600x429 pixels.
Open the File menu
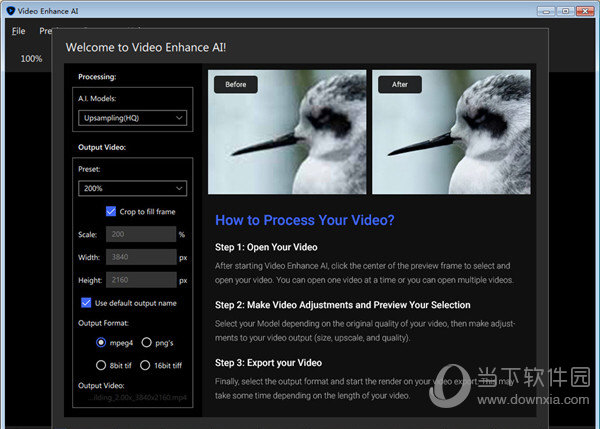[x=18, y=31]
